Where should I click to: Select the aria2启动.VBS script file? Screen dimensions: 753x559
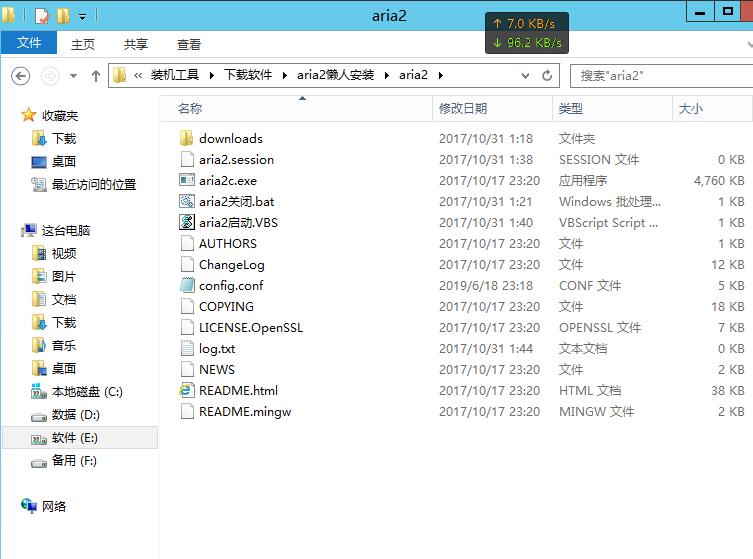(238, 223)
